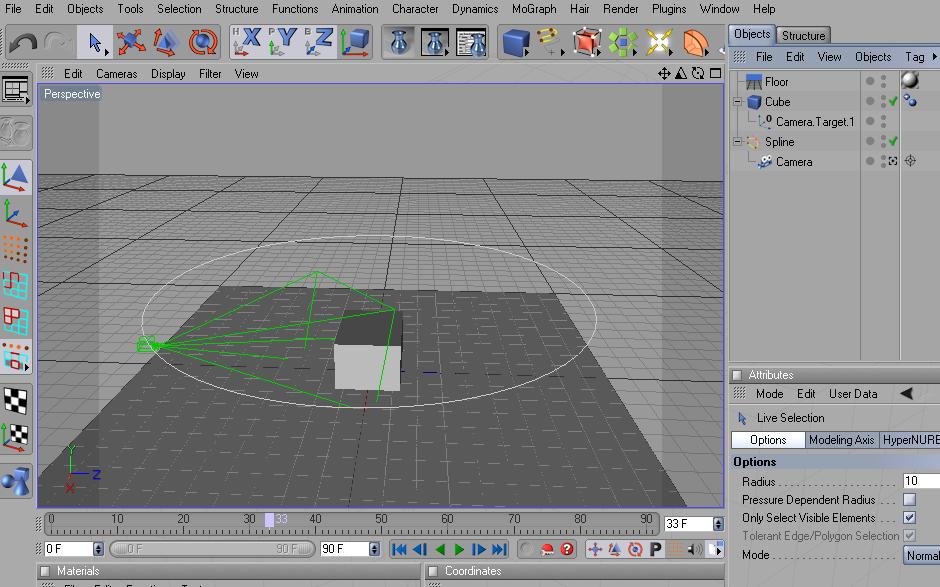Click the Radius input field
Image resolution: width=940 pixels, height=587 pixels.
(920, 482)
